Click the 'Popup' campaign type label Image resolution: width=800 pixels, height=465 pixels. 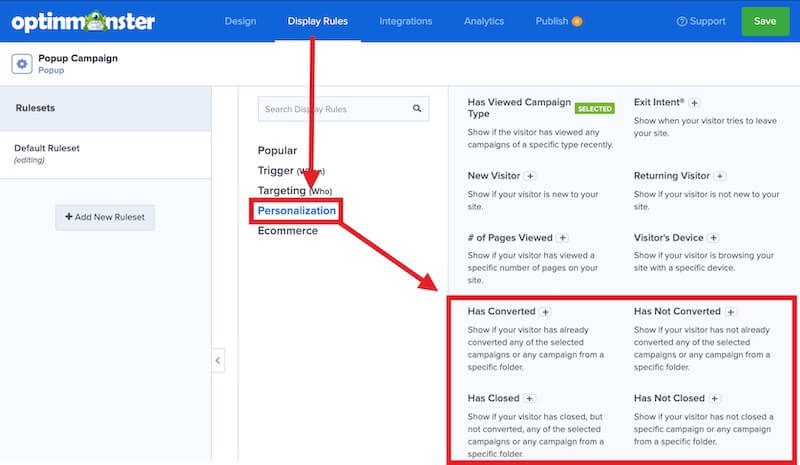[51, 70]
